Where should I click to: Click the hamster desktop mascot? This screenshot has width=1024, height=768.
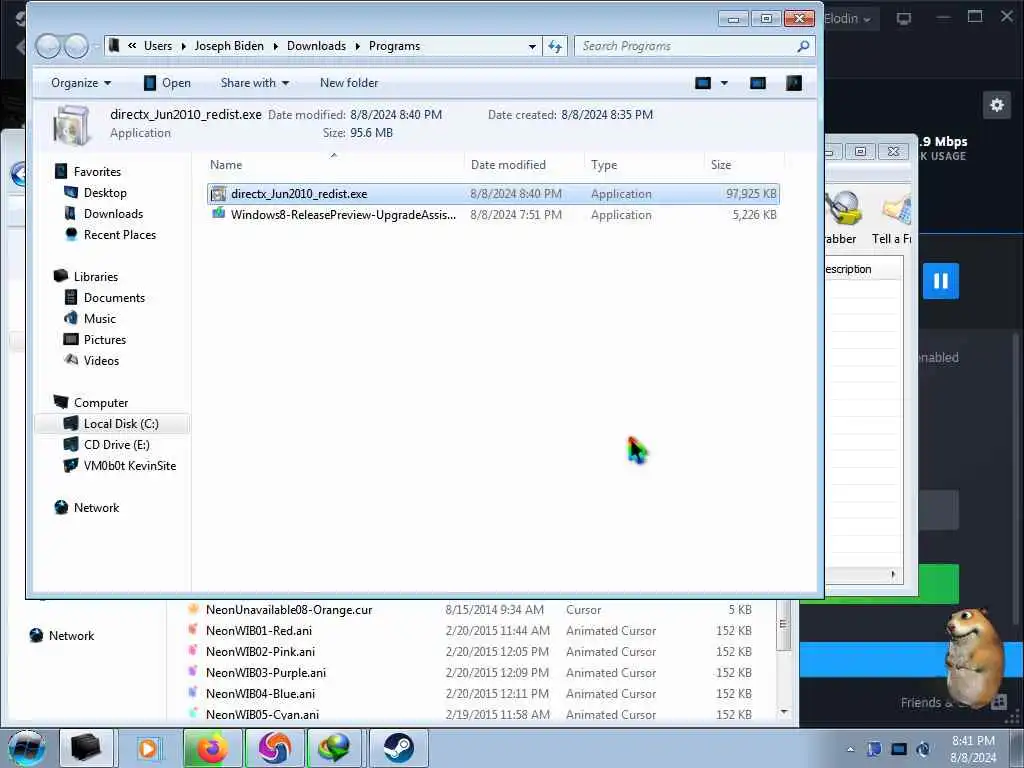pos(972,656)
